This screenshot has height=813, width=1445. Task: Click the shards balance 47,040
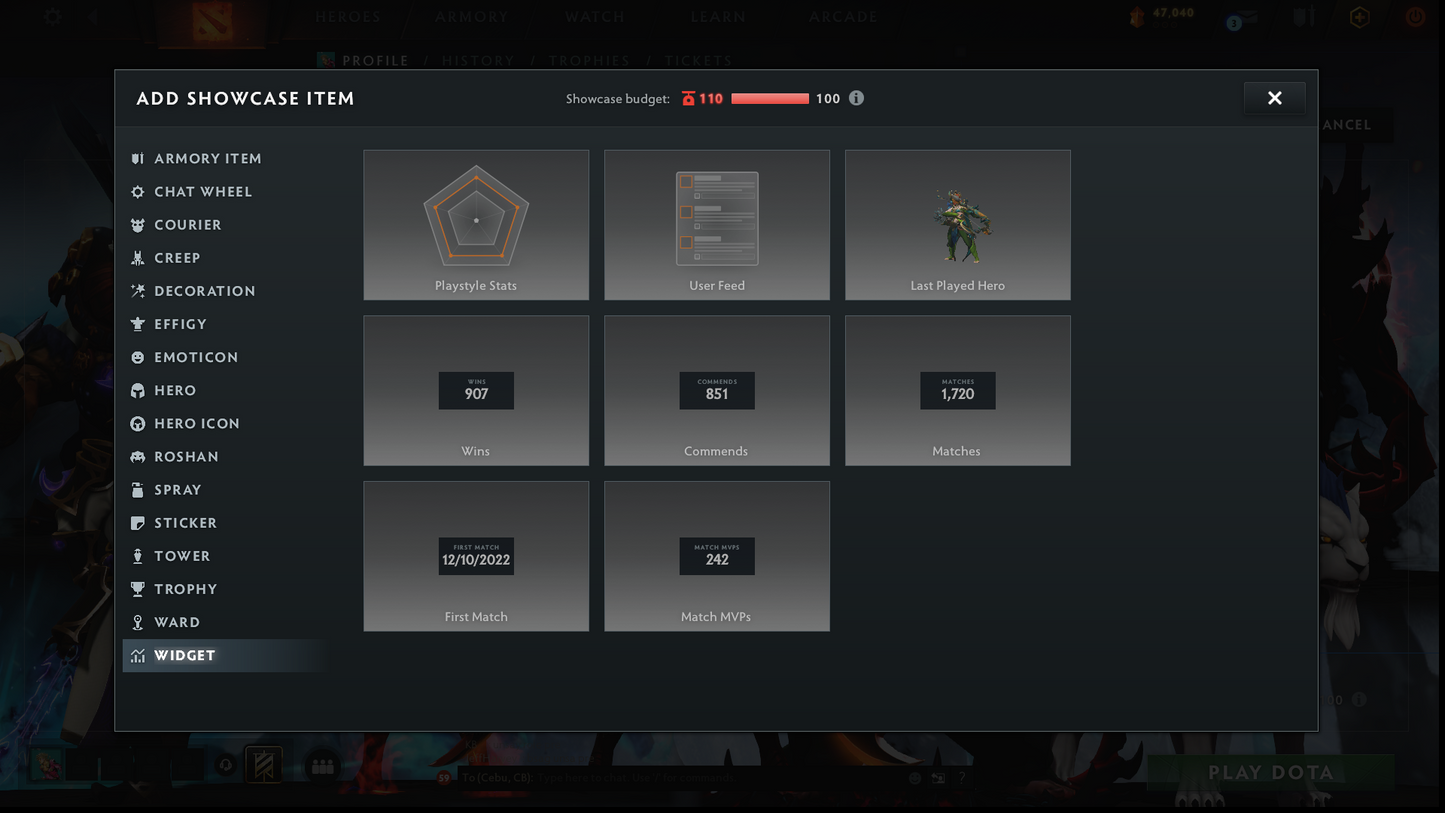tap(1173, 13)
